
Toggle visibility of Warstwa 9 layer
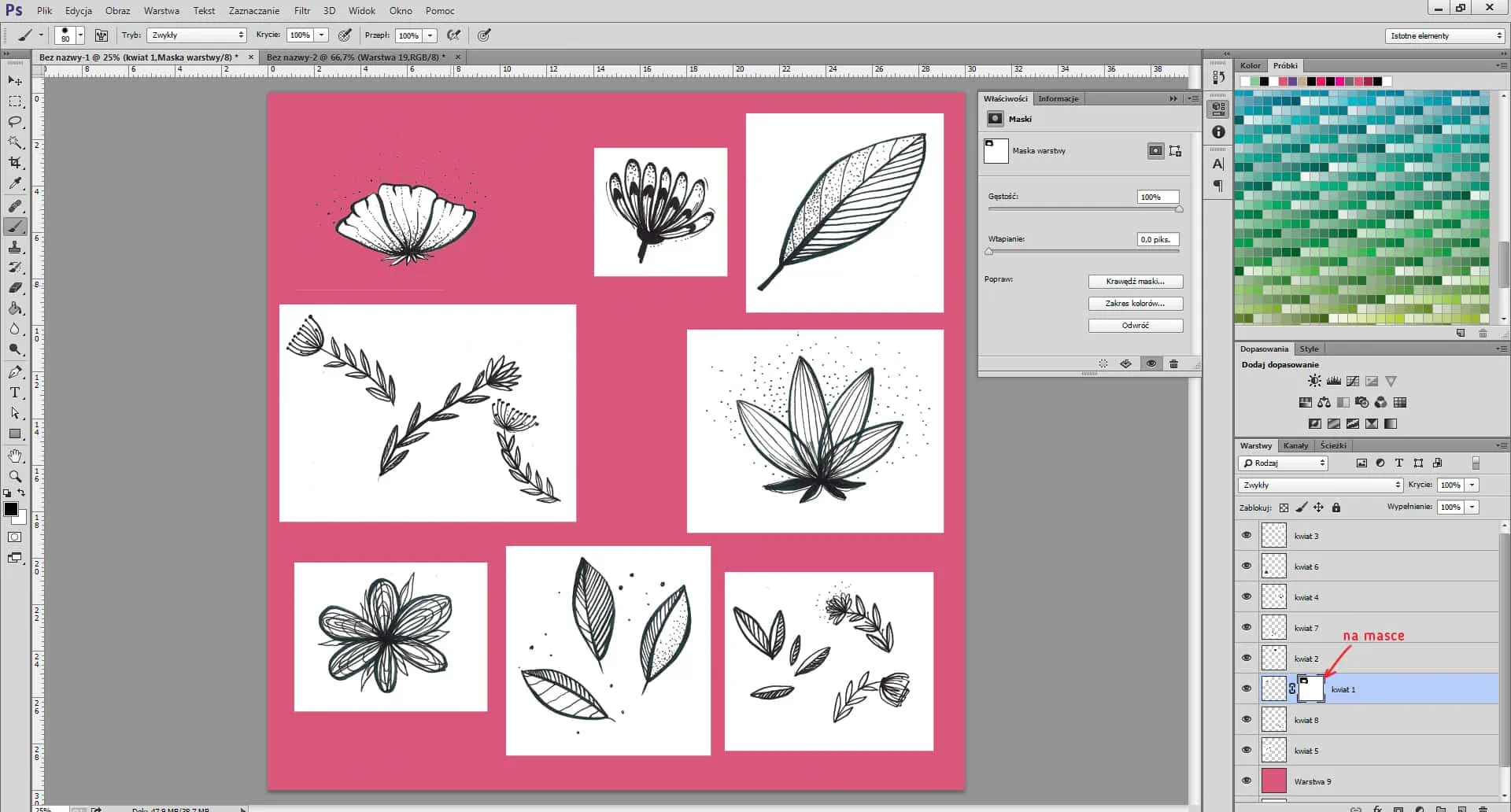[1246, 781]
